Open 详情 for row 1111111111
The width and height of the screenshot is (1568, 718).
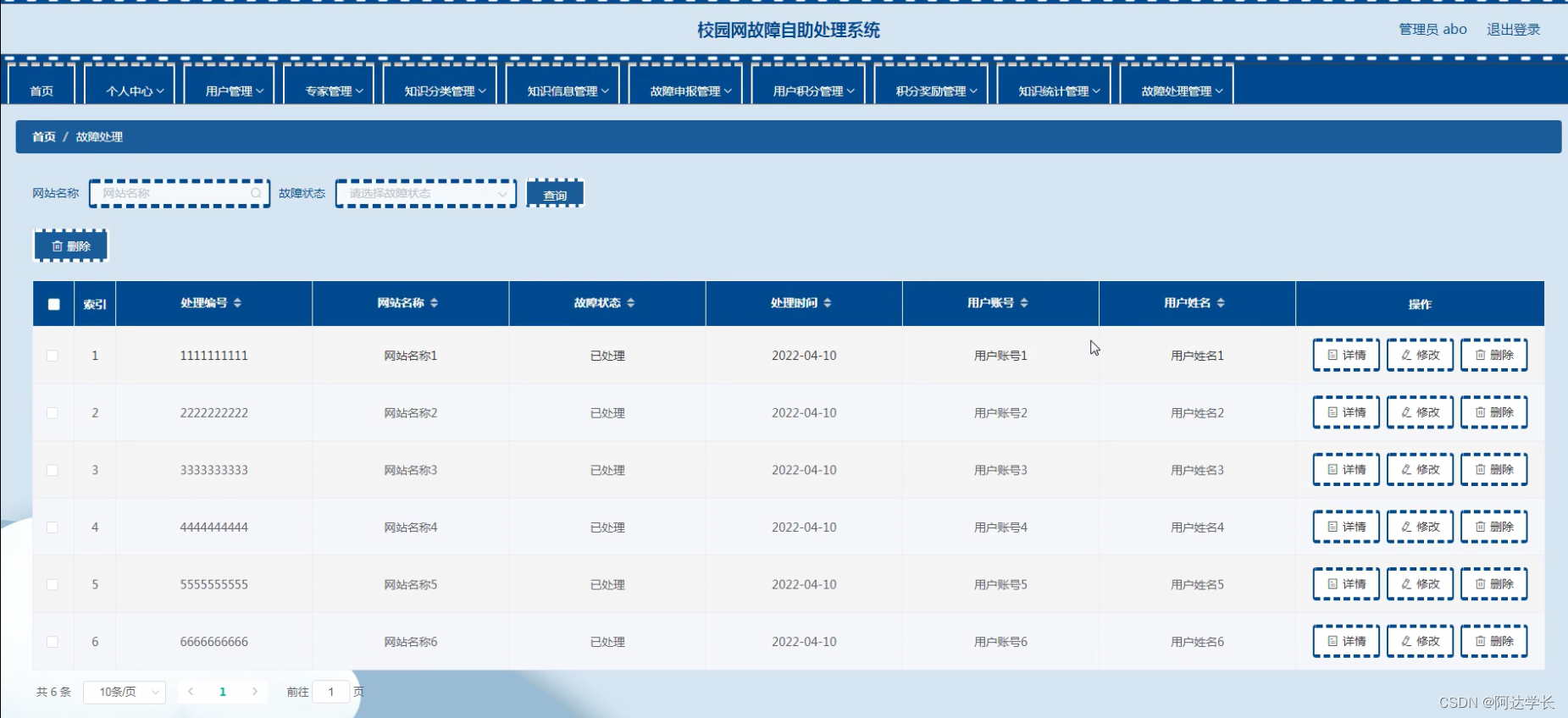click(x=1346, y=355)
